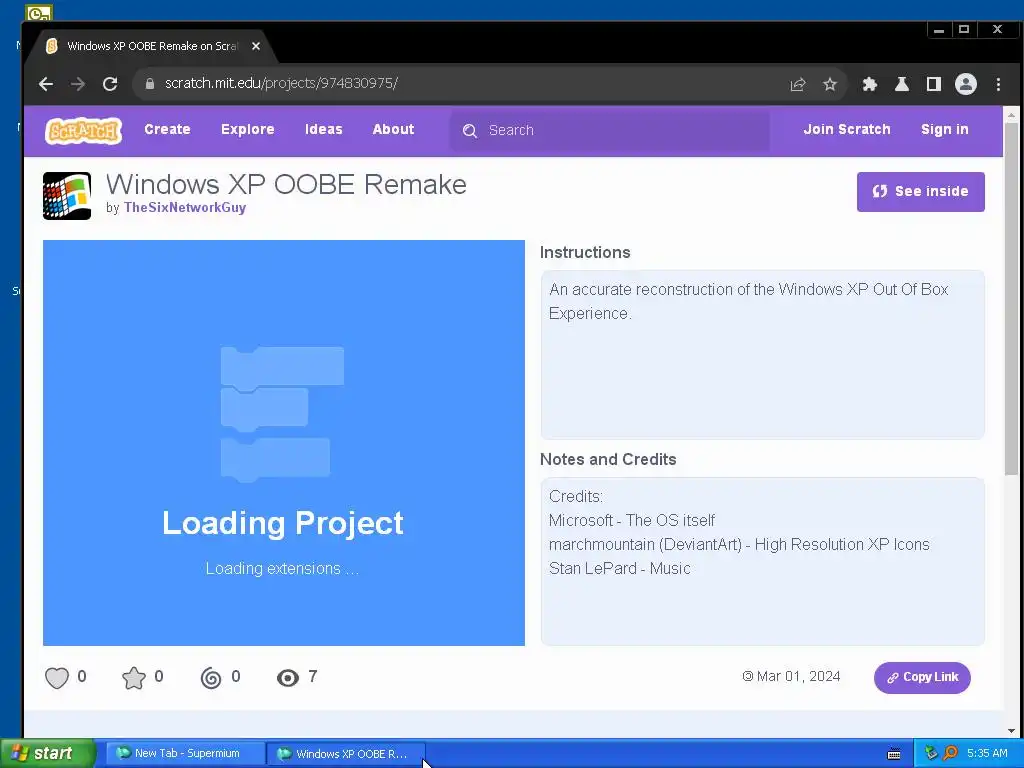Image resolution: width=1024 pixels, height=768 pixels.
Task: Open the Windows start button
Action: click(x=47, y=754)
